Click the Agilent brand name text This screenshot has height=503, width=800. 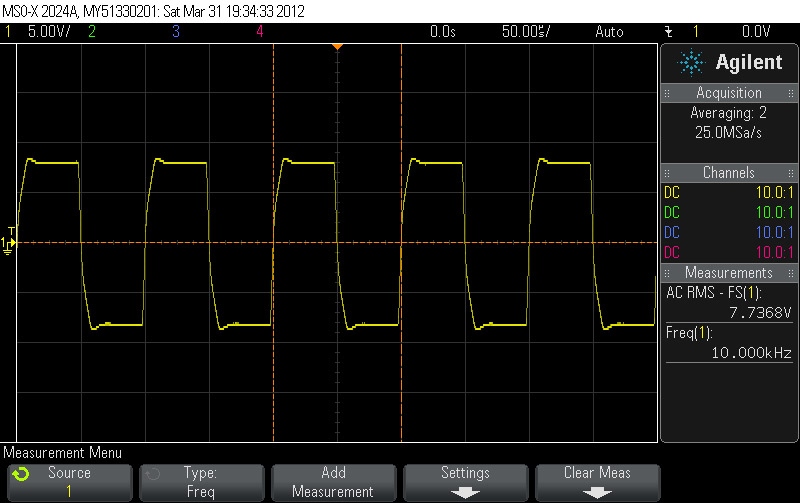tap(749, 63)
